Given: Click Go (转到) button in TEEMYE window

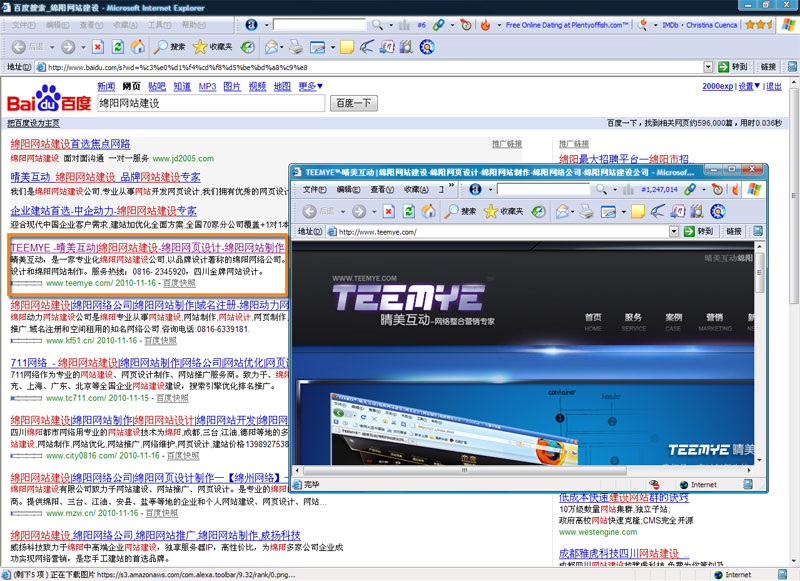Looking at the screenshot, I should pyautogui.click(x=698, y=232).
